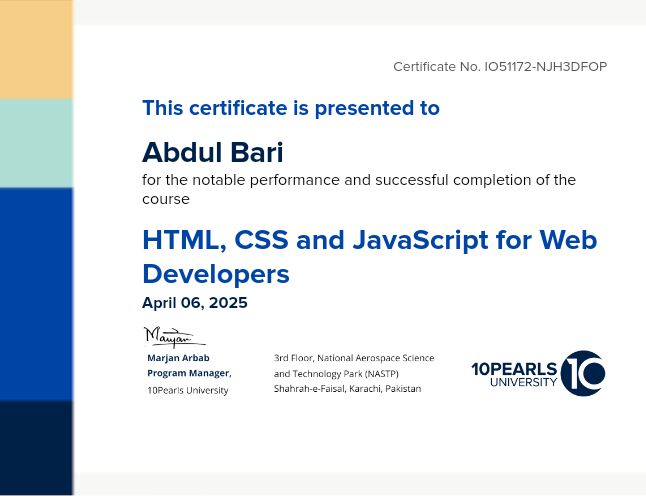Click the '3rd Floor, National Aerospace Science' line

(x=354, y=357)
